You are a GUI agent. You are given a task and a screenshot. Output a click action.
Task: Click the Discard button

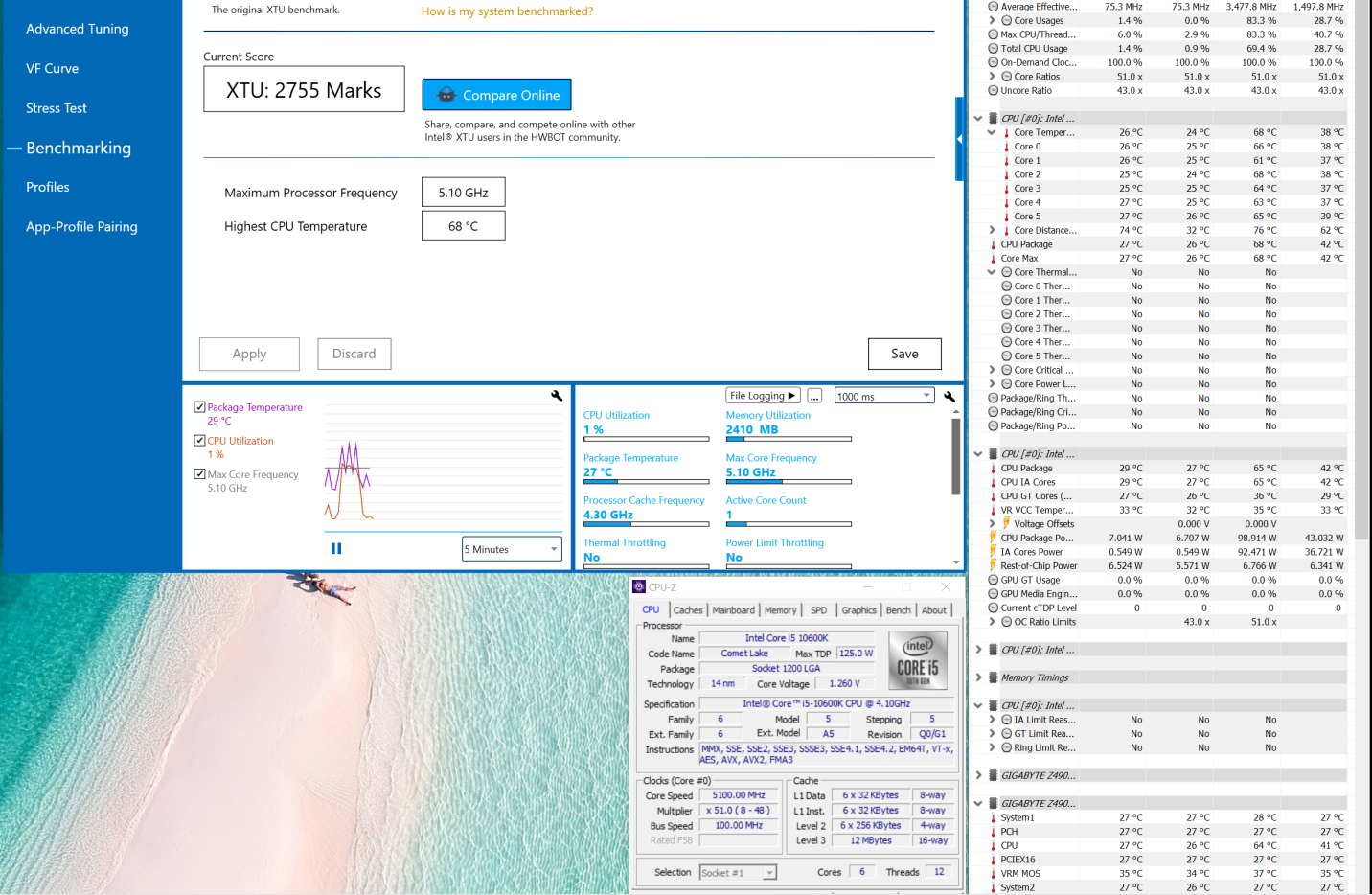point(354,354)
